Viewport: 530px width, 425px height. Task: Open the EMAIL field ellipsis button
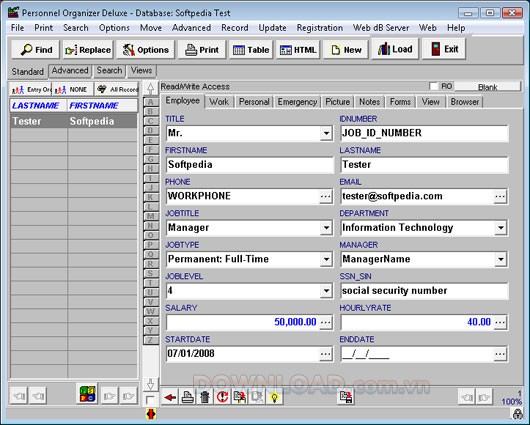500,196
